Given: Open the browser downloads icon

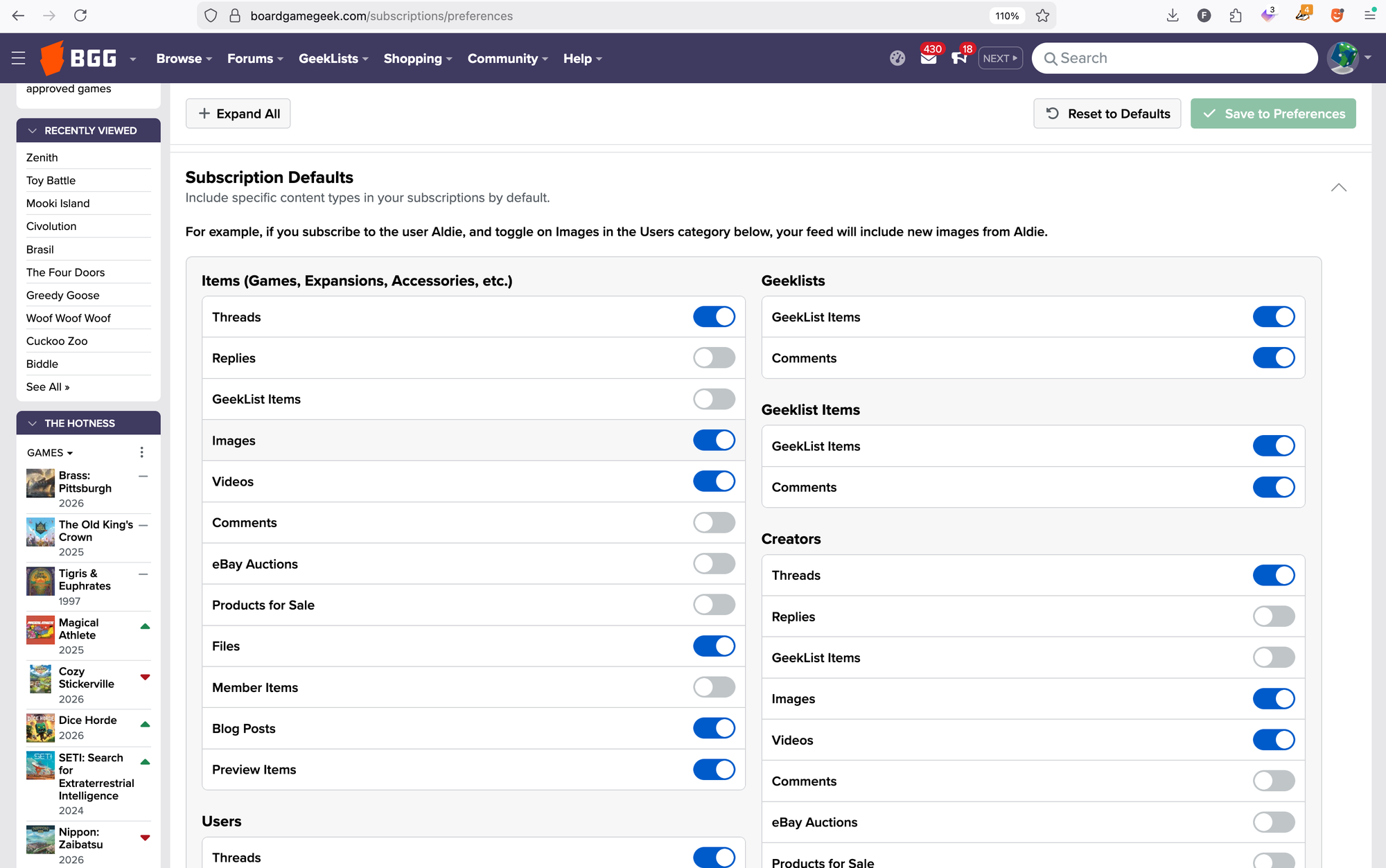Looking at the screenshot, I should (x=1173, y=15).
